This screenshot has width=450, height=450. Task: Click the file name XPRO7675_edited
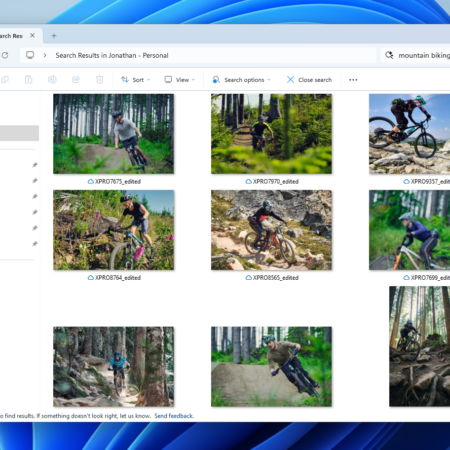tap(118, 182)
